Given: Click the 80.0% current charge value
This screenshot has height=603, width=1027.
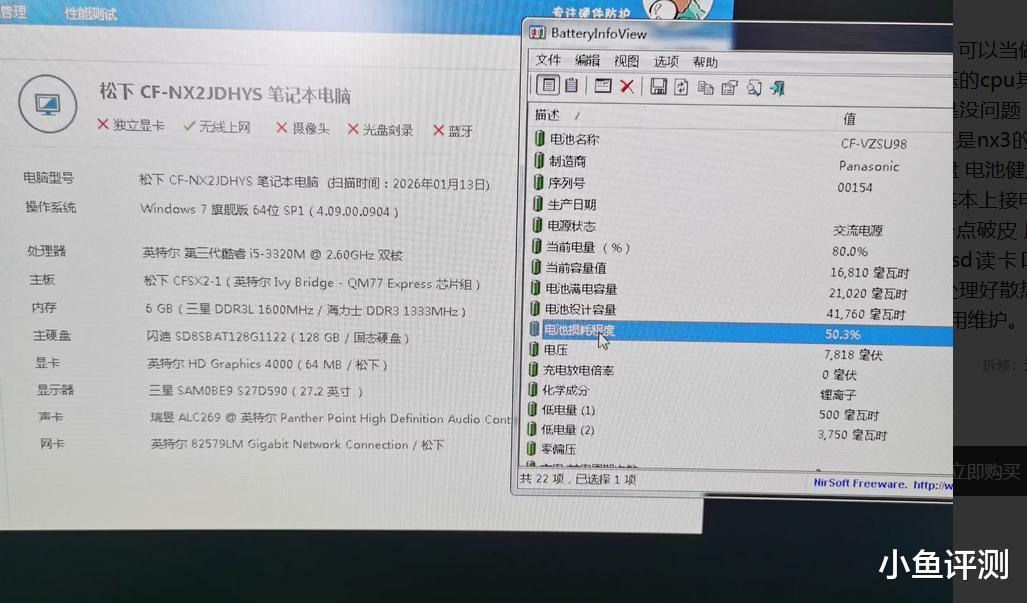Looking at the screenshot, I should 850,251.
